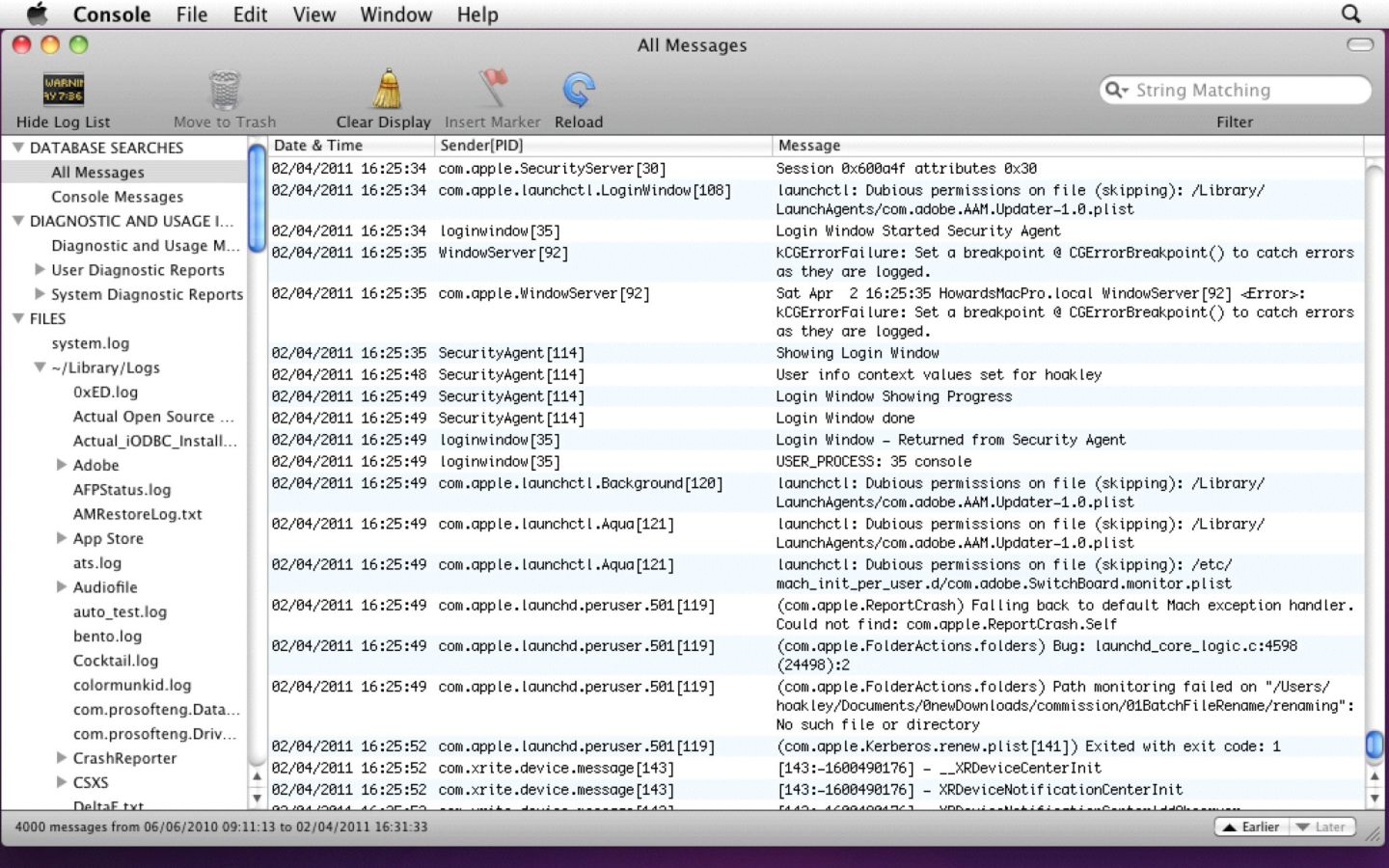Select Console Messages in the sidebar
The width and height of the screenshot is (1389, 868).
[117, 197]
